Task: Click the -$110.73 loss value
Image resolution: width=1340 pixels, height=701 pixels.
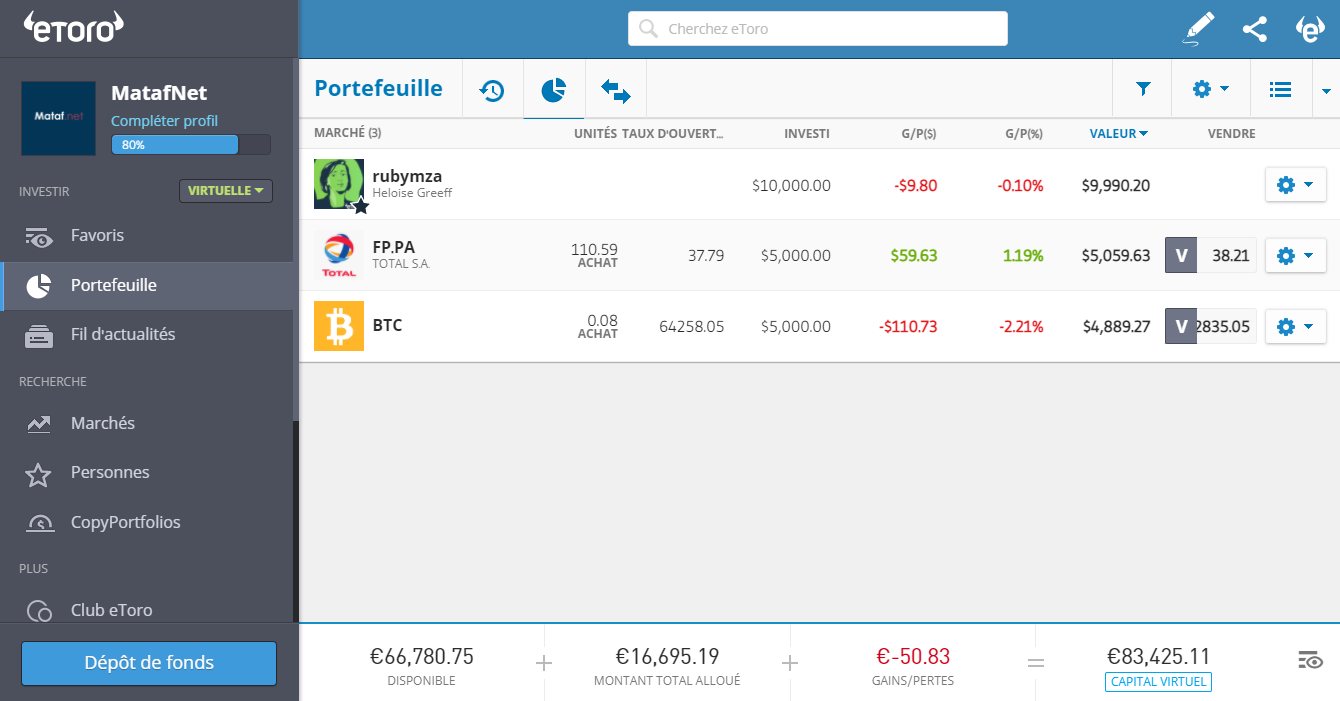Action: [x=908, y=327]
